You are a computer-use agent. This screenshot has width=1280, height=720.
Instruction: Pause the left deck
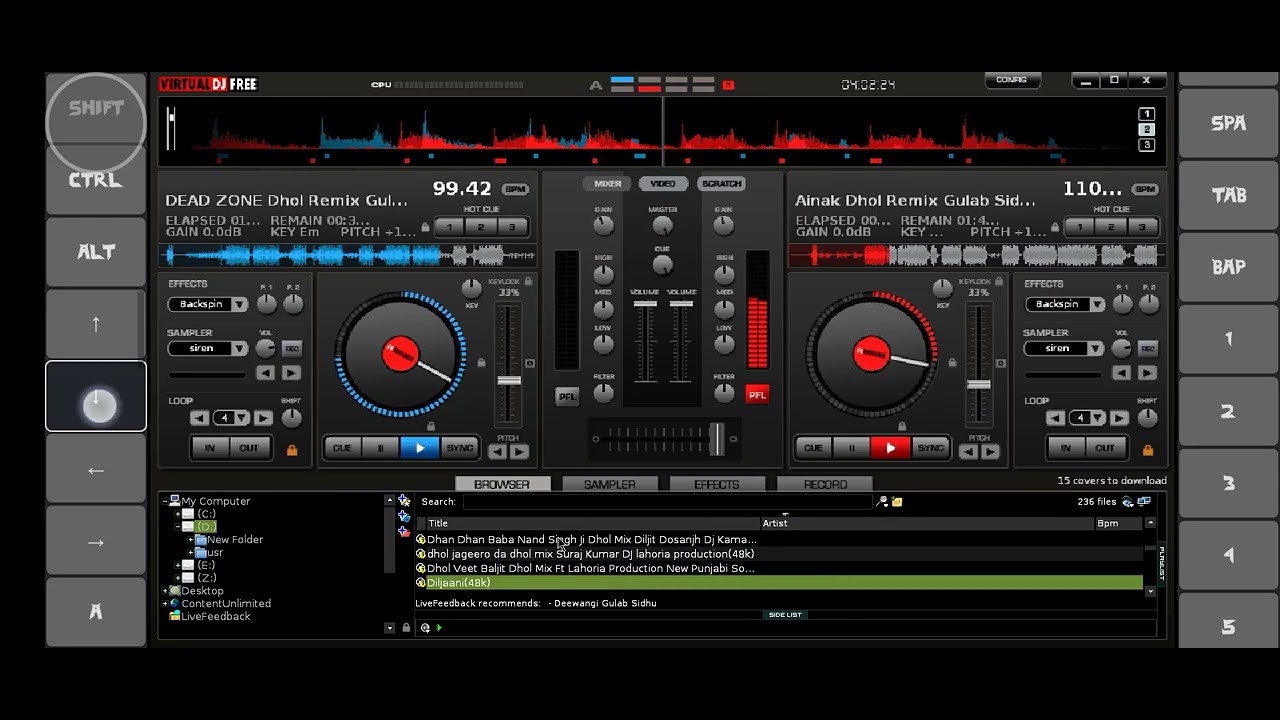pyautogui.click(x=380, y=448)
